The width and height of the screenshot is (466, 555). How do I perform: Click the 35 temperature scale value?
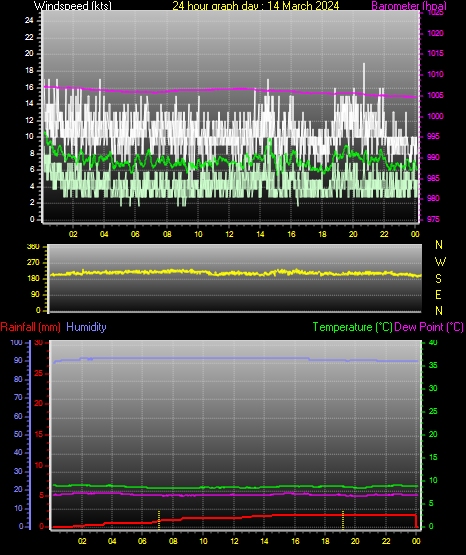[433, 365]
